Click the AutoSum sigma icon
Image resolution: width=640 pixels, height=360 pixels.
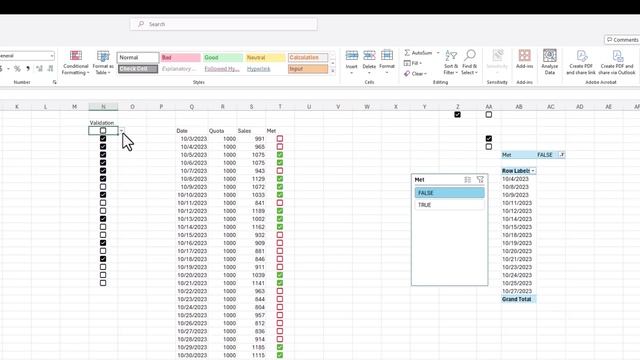coord(407,53)
